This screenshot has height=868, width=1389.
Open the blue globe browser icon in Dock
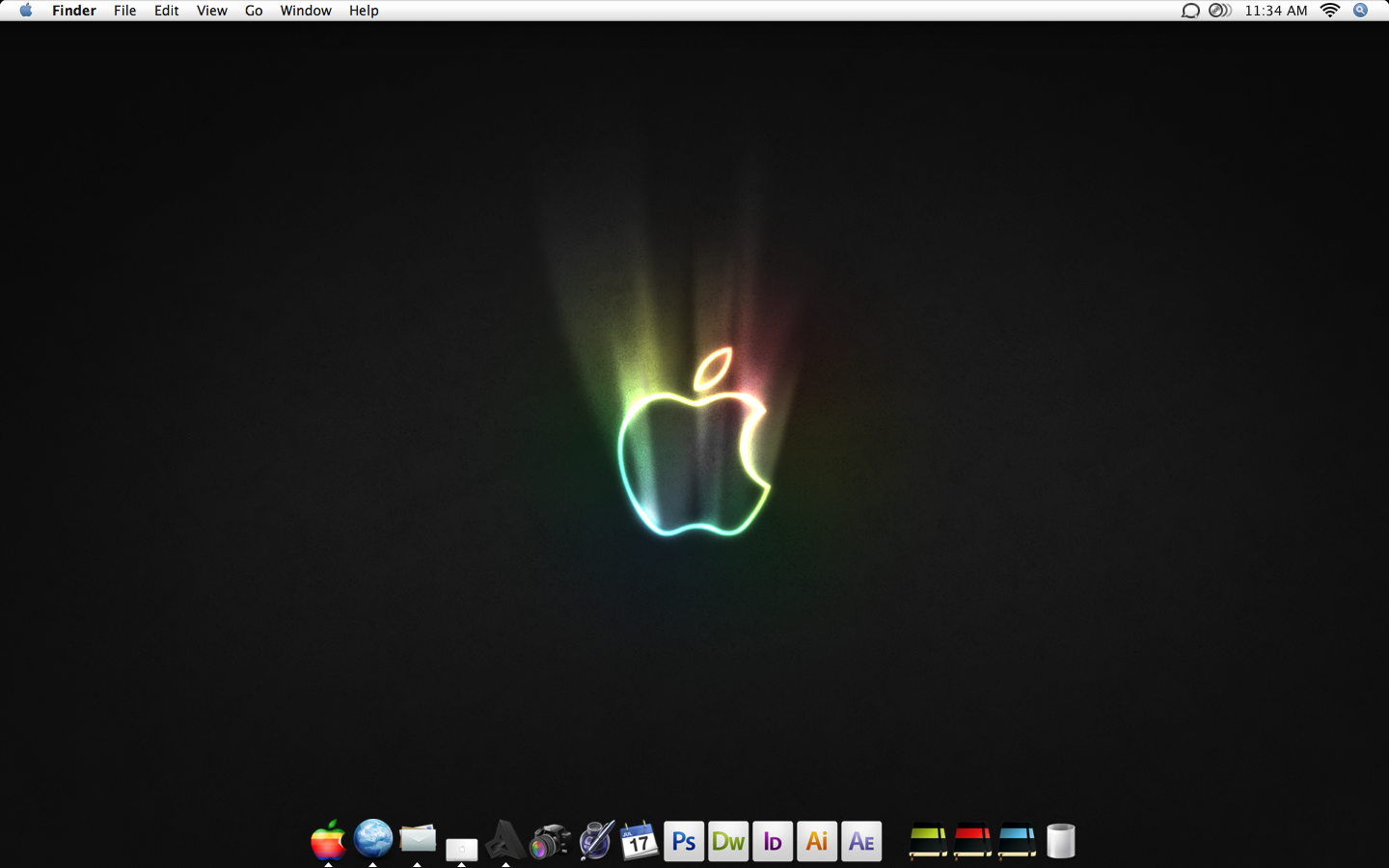[373, 838]
